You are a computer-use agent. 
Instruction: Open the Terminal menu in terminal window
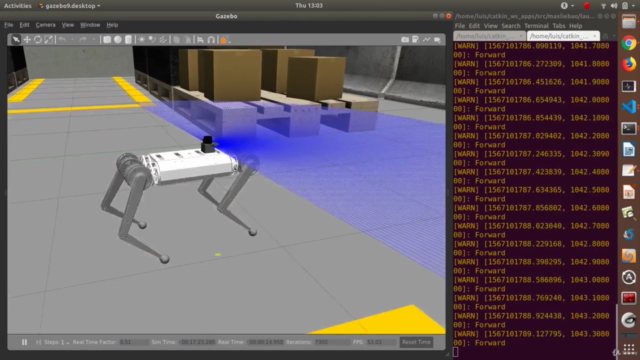(x=536, y=26)
